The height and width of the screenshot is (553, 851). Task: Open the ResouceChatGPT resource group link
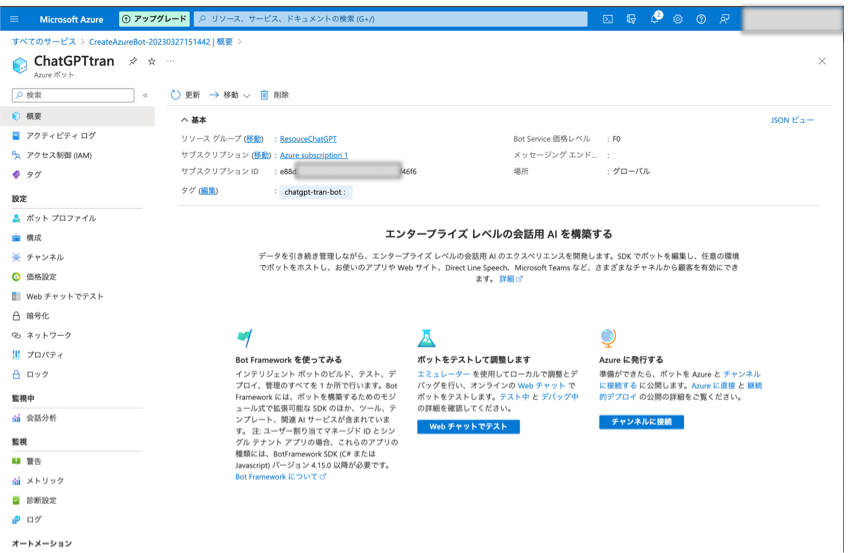pyautogui.click(x=308, y=139)
